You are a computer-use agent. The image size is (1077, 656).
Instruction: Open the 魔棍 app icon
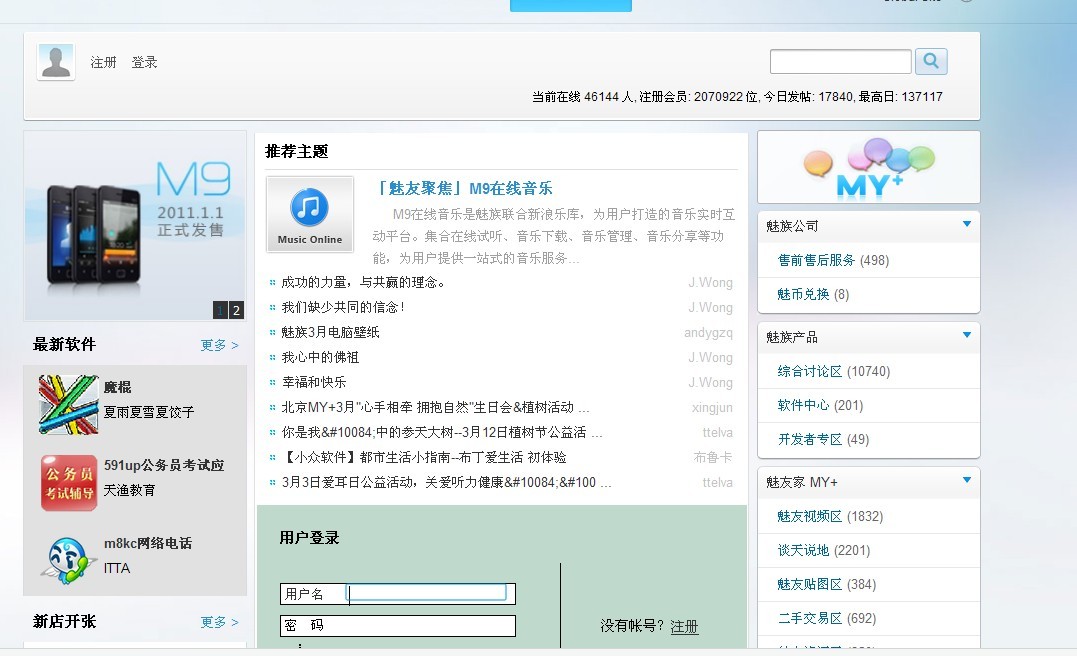click(68, 405)
